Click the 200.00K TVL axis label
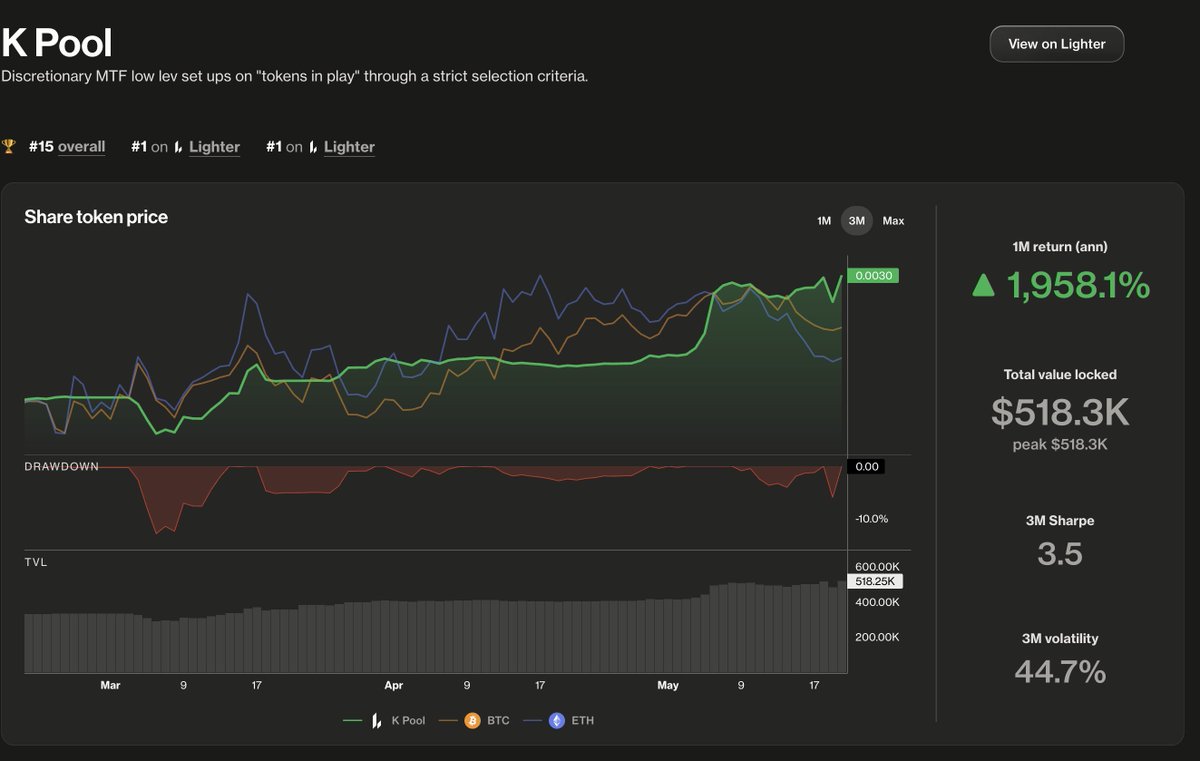The height and width of the screenshot is (761, 1200). tap(879, 636)
